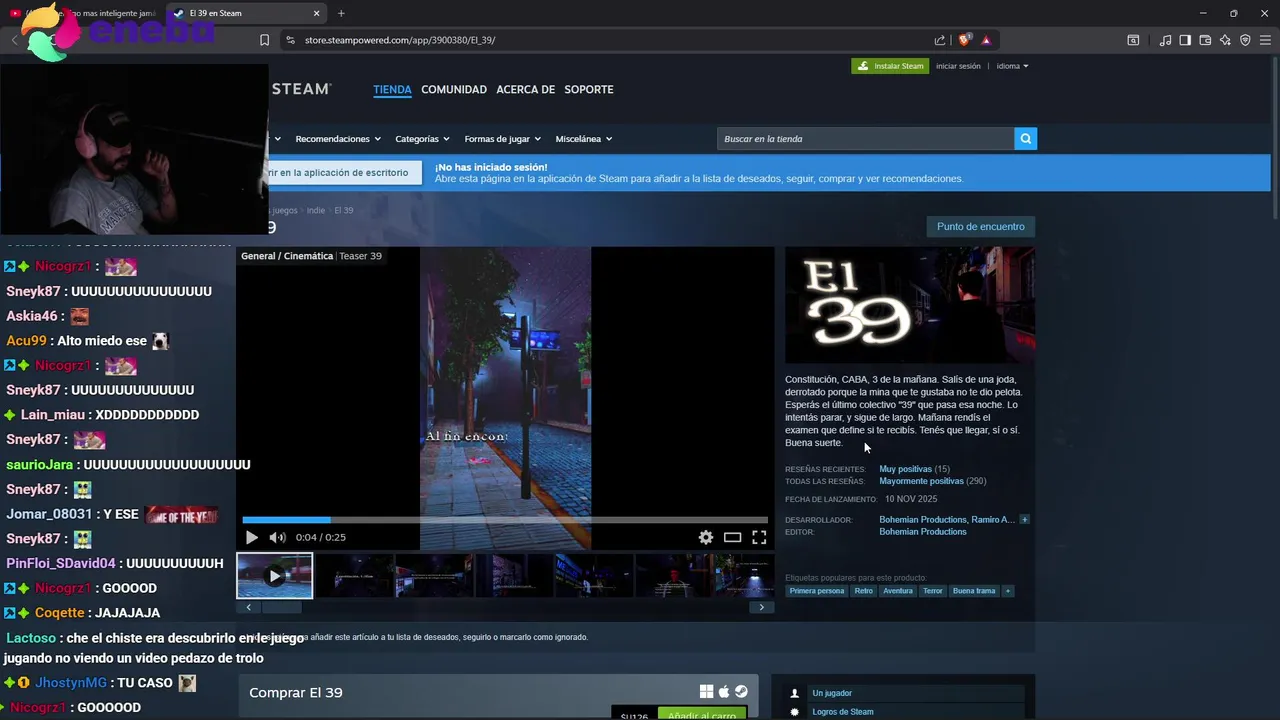Open the Brave Wallet icon
Viewport: 1280px width, 720px height.
[x=1205, y=40]
